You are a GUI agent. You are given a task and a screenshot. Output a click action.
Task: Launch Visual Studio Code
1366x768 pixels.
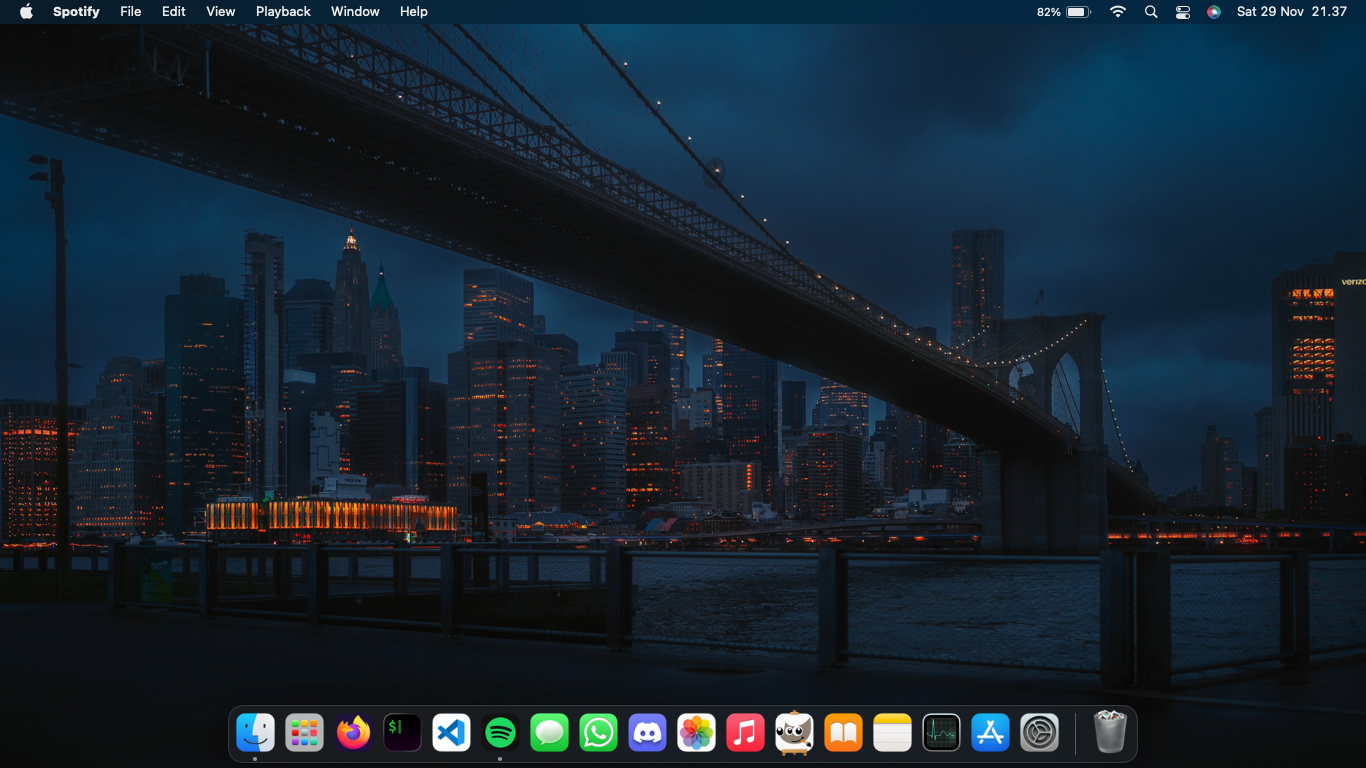coord(451,732)
